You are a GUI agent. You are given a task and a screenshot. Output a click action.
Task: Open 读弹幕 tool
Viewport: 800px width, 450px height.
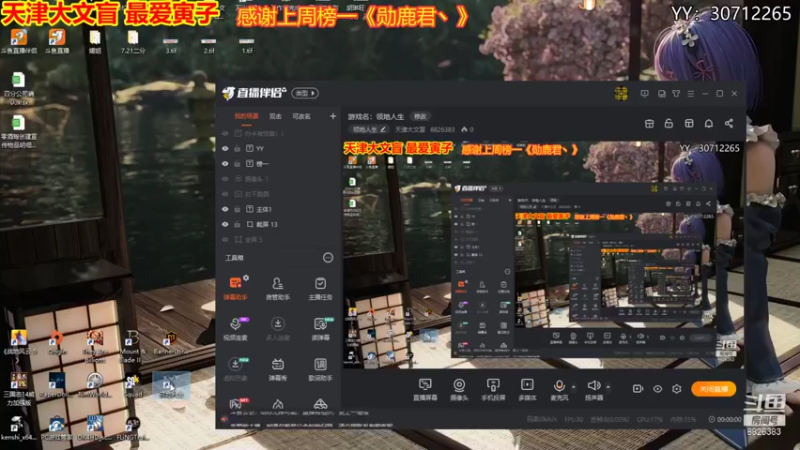(x=320, y=329)
